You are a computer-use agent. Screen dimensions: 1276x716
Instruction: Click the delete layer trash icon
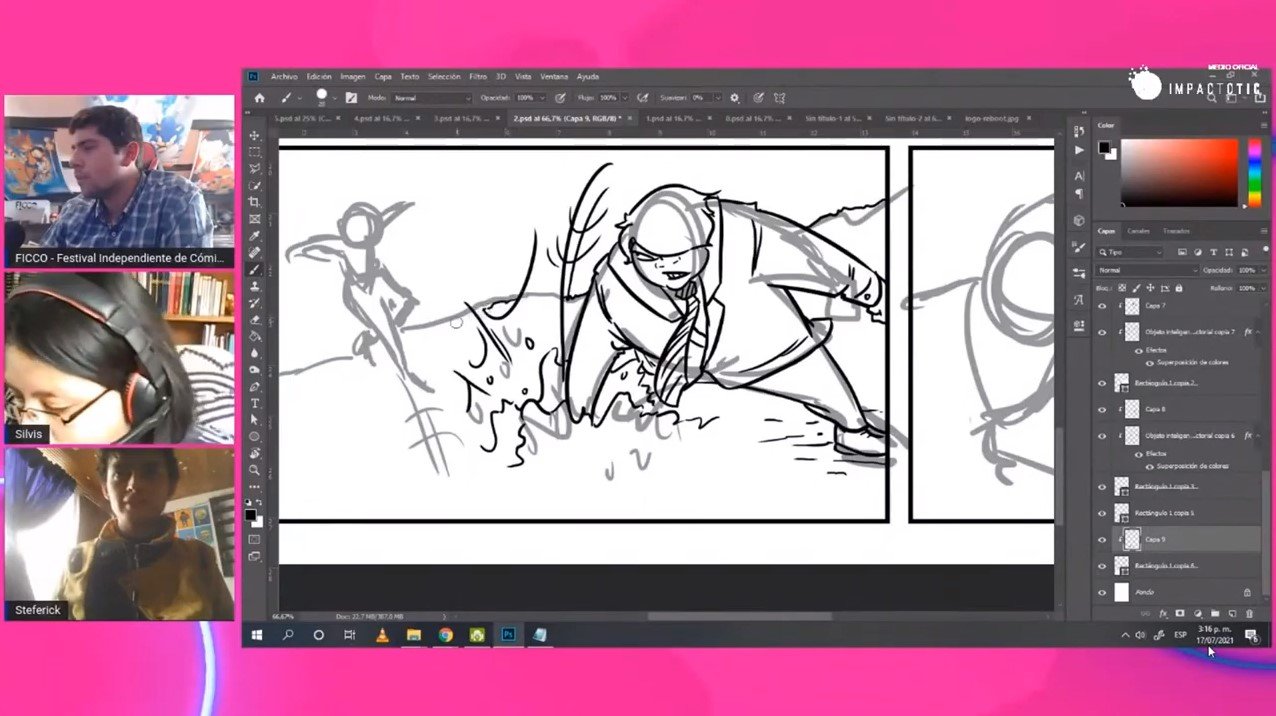[x=1249, y=613]
